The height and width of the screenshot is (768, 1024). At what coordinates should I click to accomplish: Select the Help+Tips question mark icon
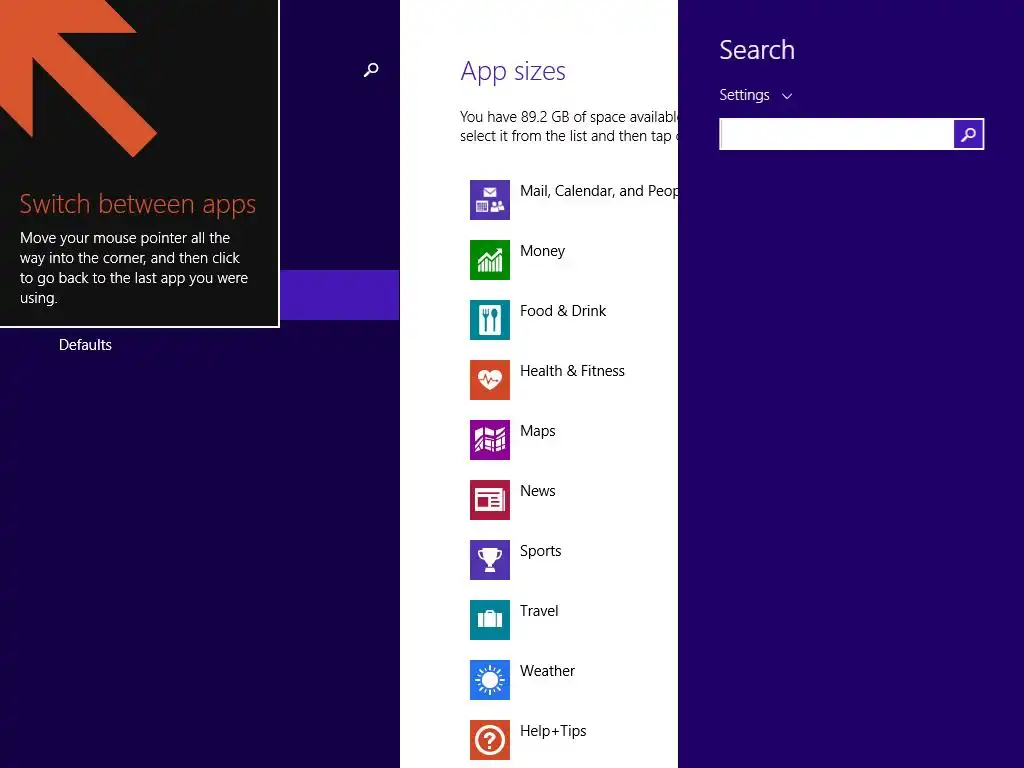click(490, 741)
